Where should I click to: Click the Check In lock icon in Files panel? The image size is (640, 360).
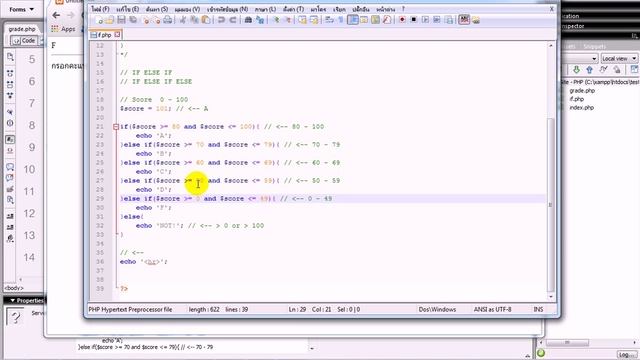(617, 70)
